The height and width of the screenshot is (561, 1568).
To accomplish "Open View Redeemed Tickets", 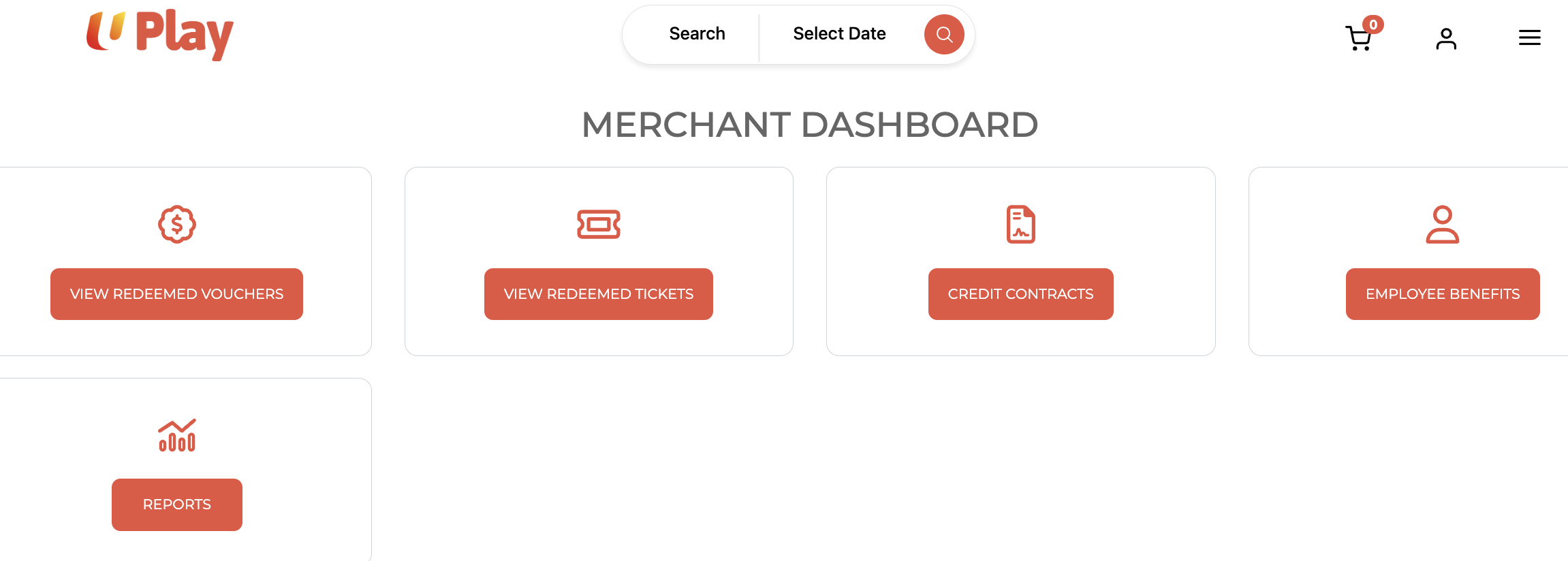I will [x=599, y=294].
